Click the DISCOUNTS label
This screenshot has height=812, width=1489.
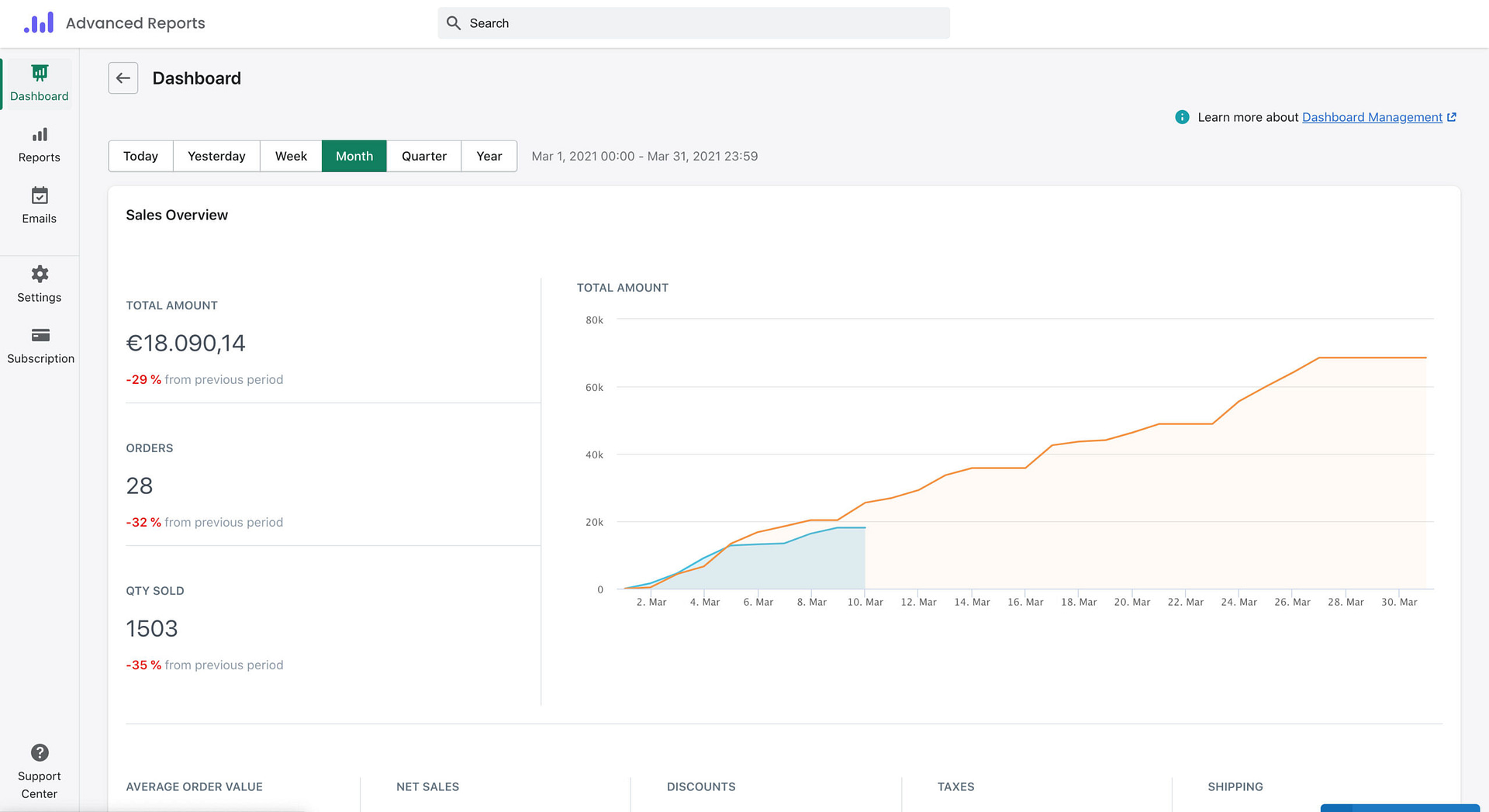coord(701,786)
